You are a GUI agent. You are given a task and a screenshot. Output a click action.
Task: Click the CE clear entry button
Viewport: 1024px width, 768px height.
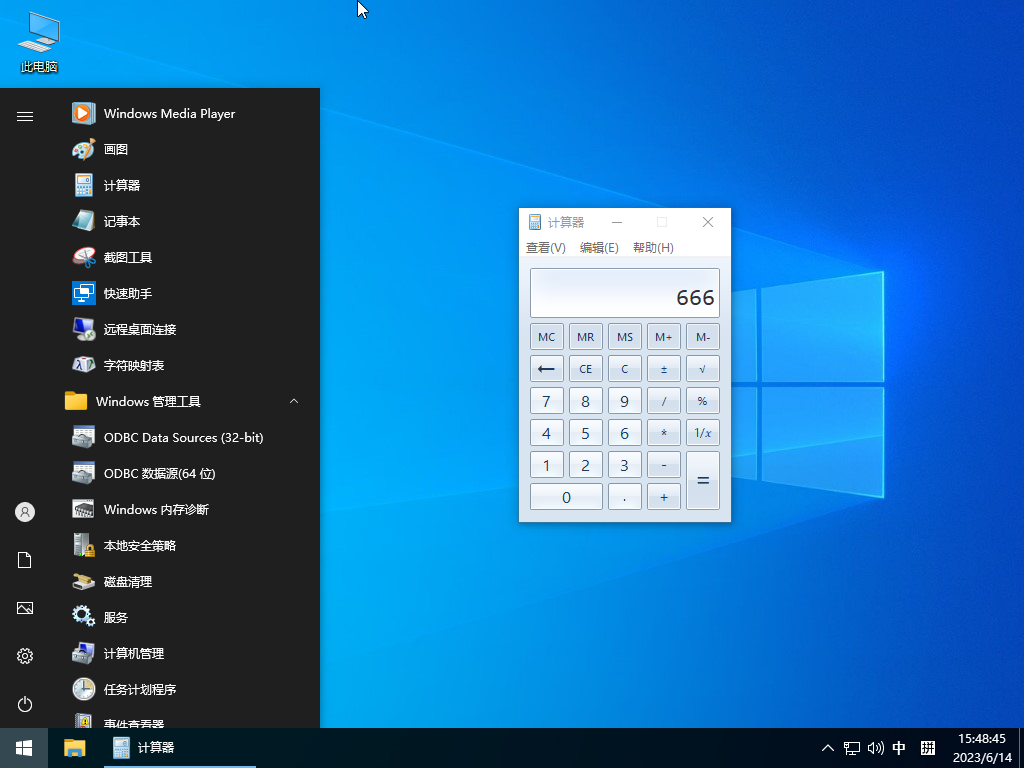[586, 369]
